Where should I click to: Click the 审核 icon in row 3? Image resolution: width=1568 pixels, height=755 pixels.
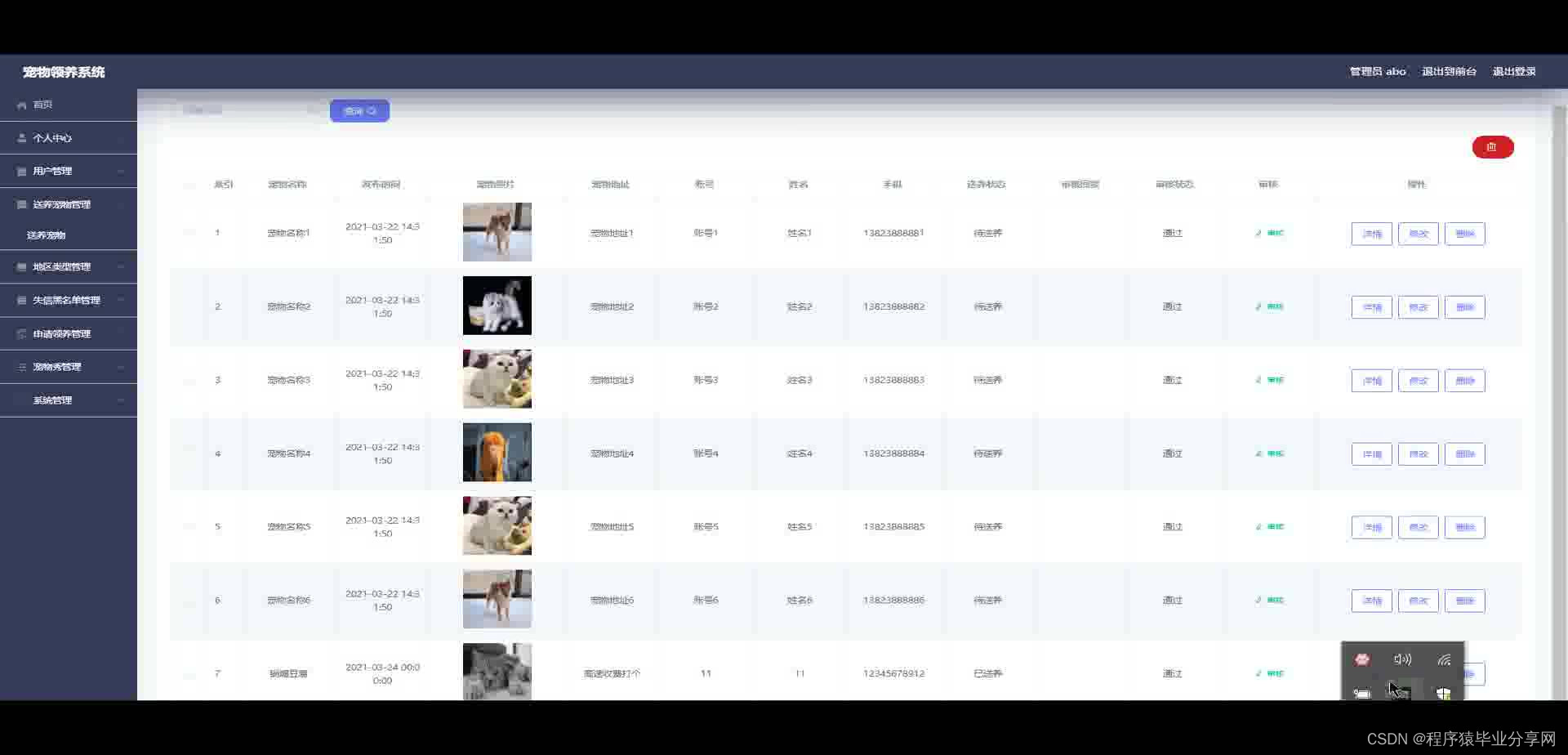1258,380
